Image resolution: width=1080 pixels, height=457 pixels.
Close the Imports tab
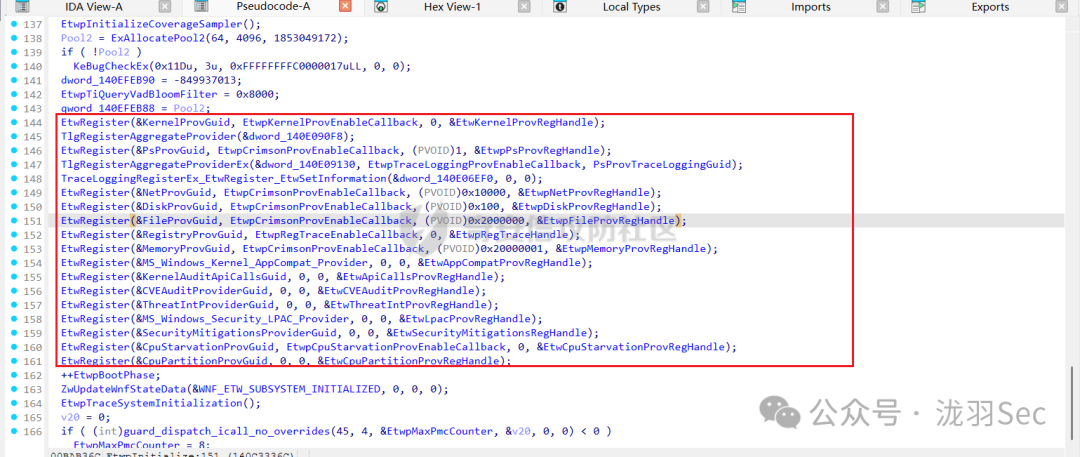coord(881,7)
